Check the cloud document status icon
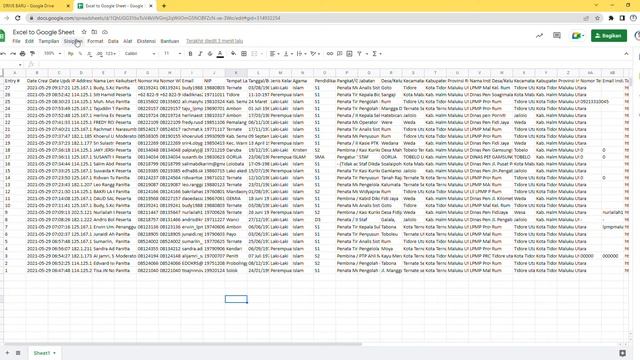 [105, 32]
